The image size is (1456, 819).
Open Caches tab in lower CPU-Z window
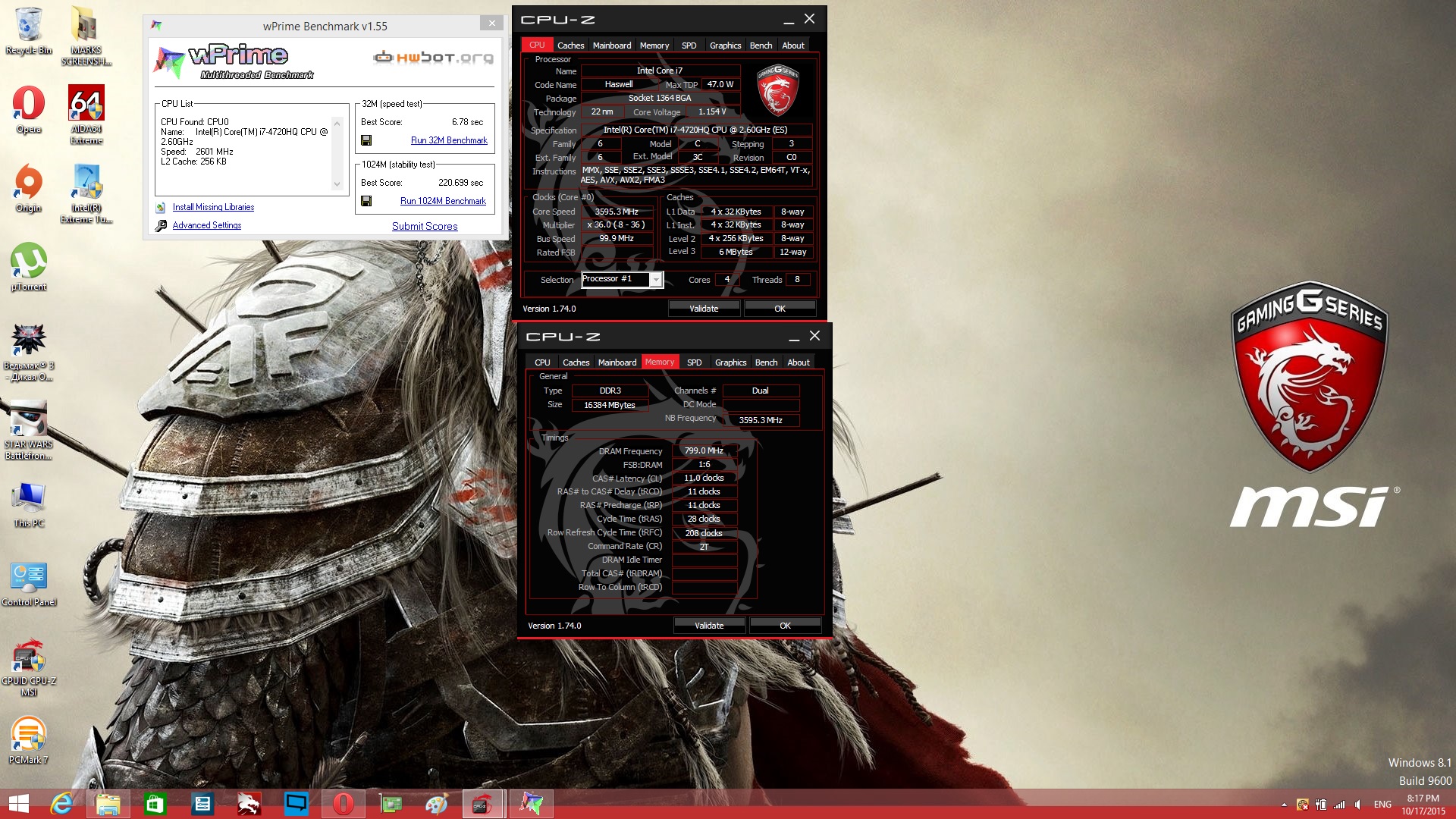(x=576, y=362)
